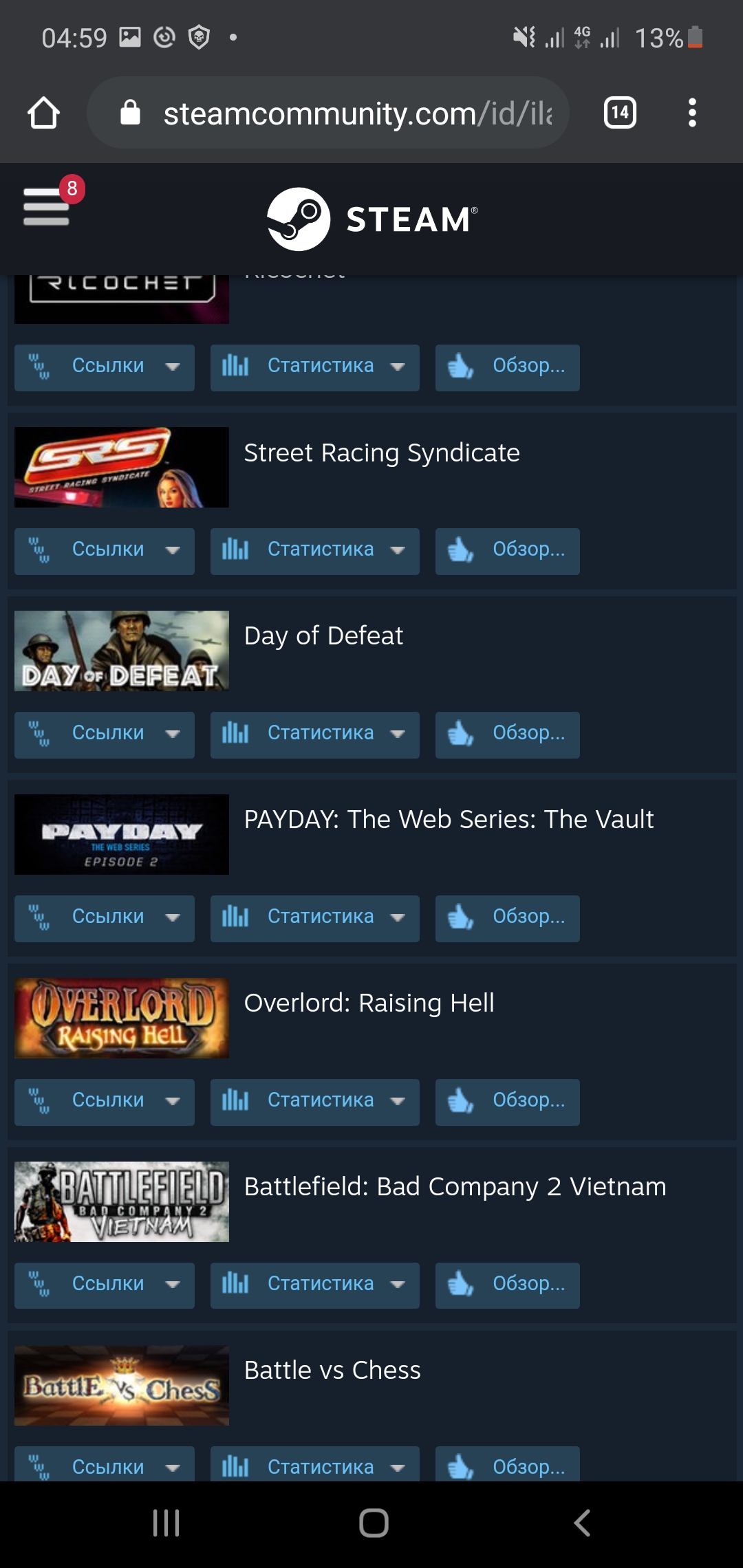The image size is (743, 1568).
Task: Open Обзор button for Overlord: Raising Hell
Action: coord(508,1102)
